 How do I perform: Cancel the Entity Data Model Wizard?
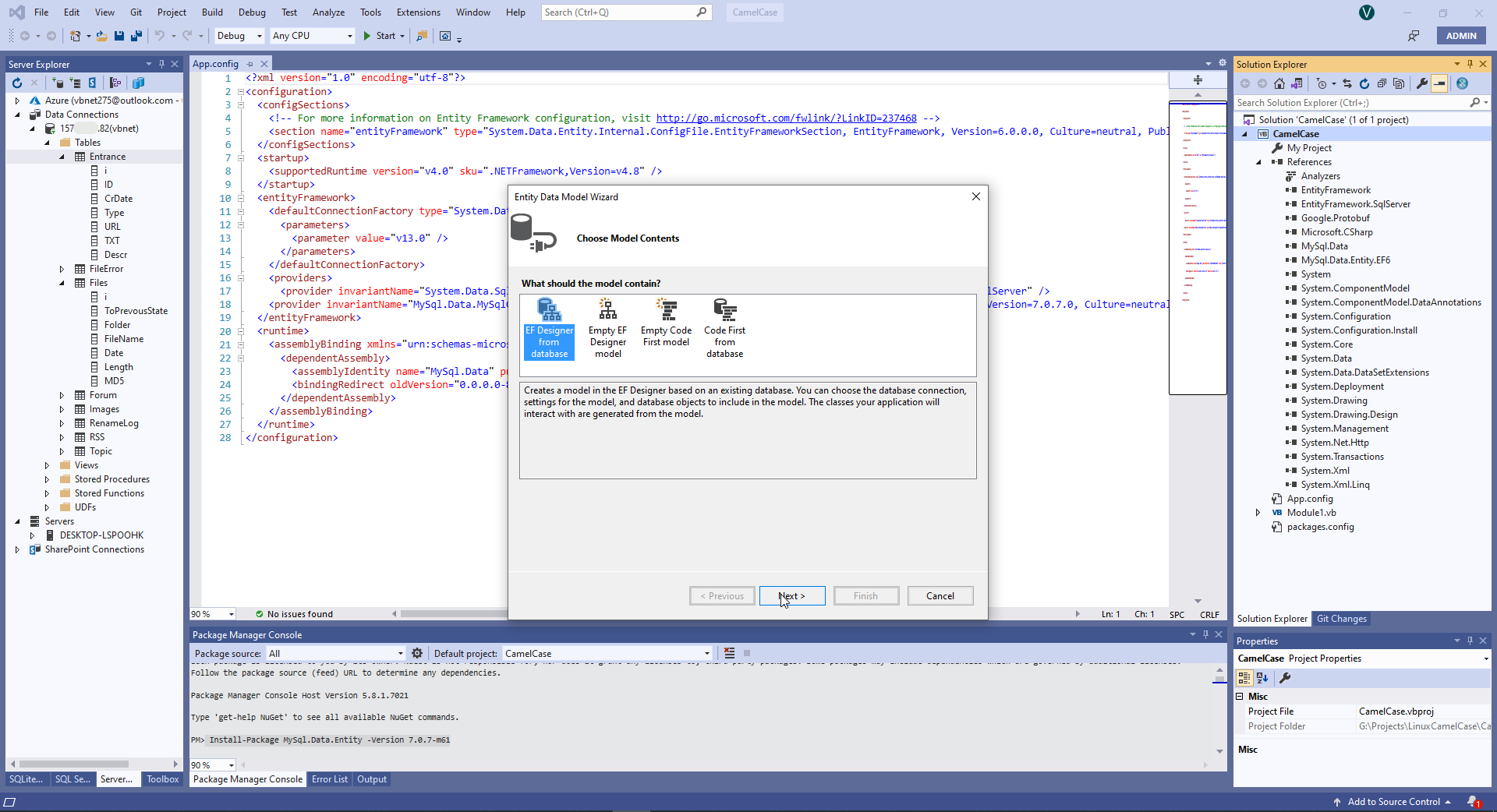click(940, 596)
